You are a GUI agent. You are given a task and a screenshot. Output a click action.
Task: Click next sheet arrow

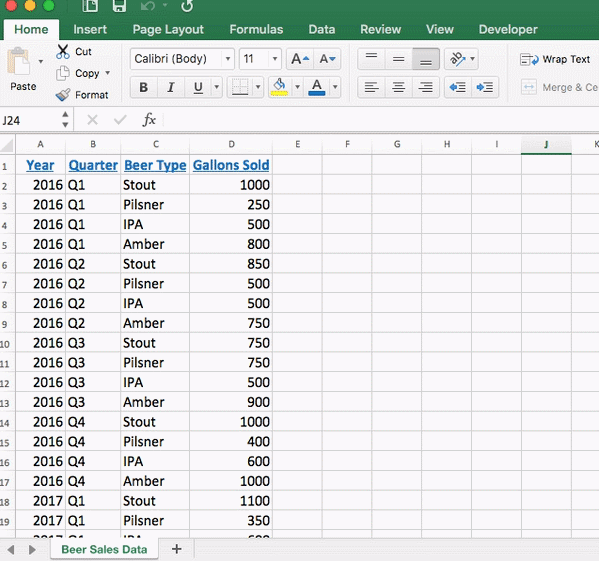tap(32, 550)
